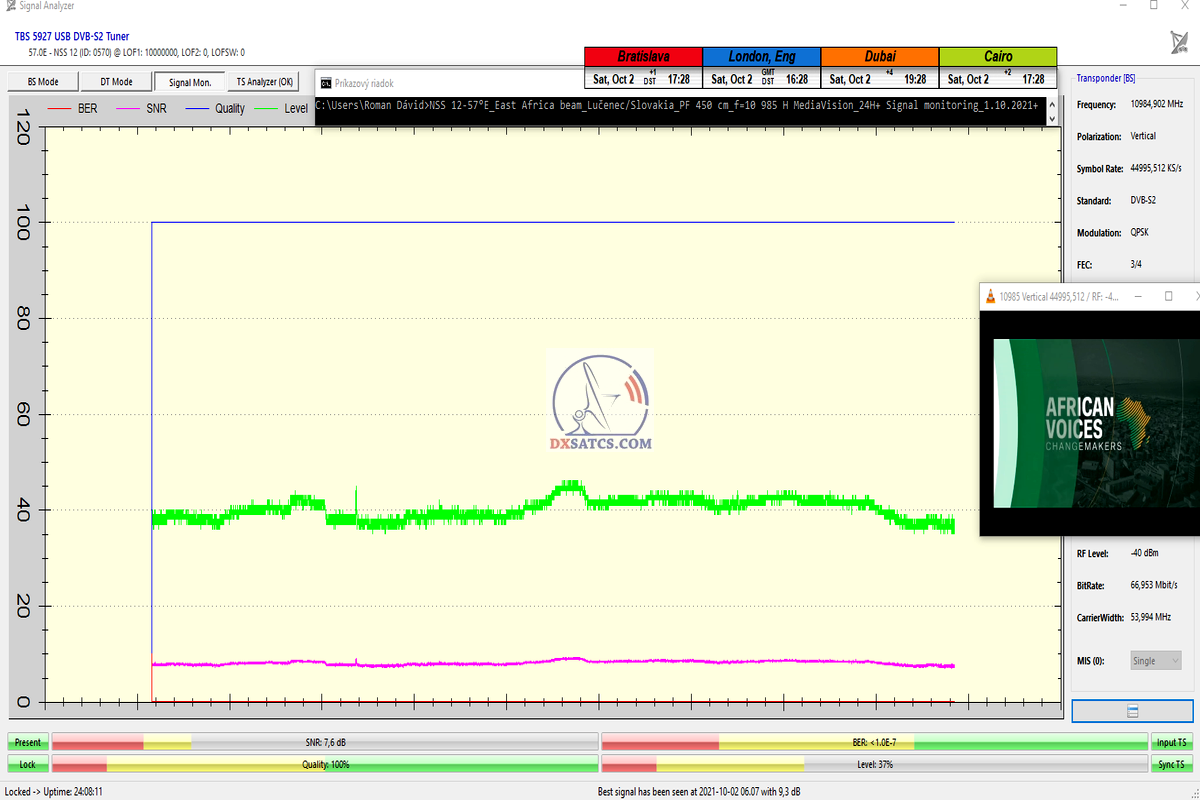Toggle the Sync TS indicator

pos(1172,764)
